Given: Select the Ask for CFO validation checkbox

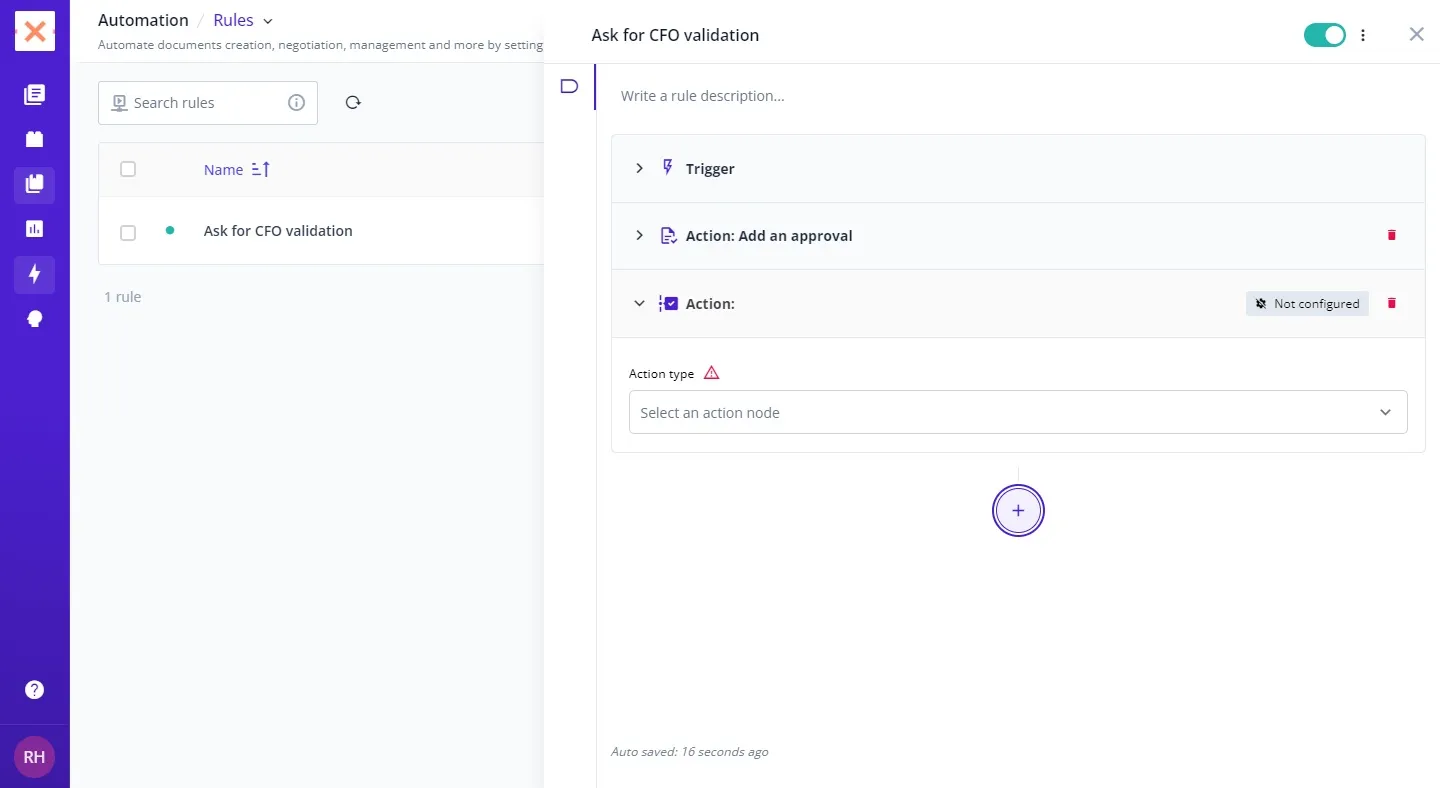Looking at the screenshot, I should 128,232.
